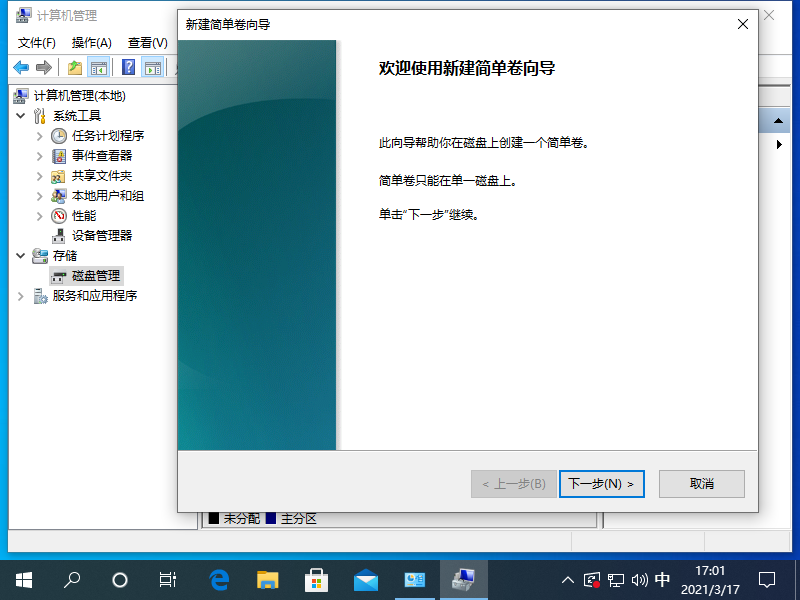
Task: Click the 未分配 legend color swatch
Action: point(214,518)
